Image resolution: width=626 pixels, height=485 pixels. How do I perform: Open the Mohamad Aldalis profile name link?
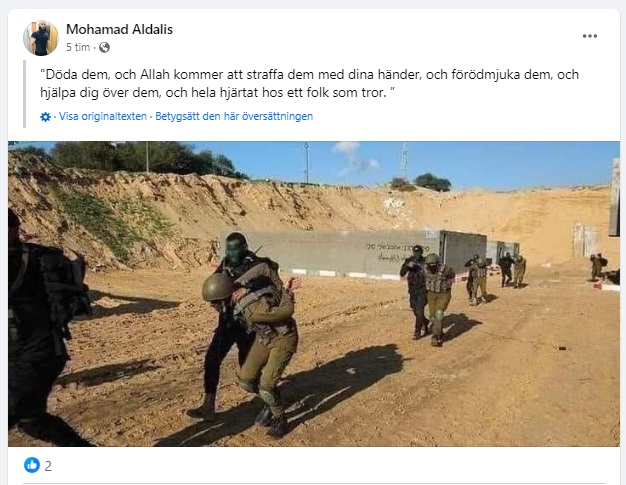click(119, 29)
